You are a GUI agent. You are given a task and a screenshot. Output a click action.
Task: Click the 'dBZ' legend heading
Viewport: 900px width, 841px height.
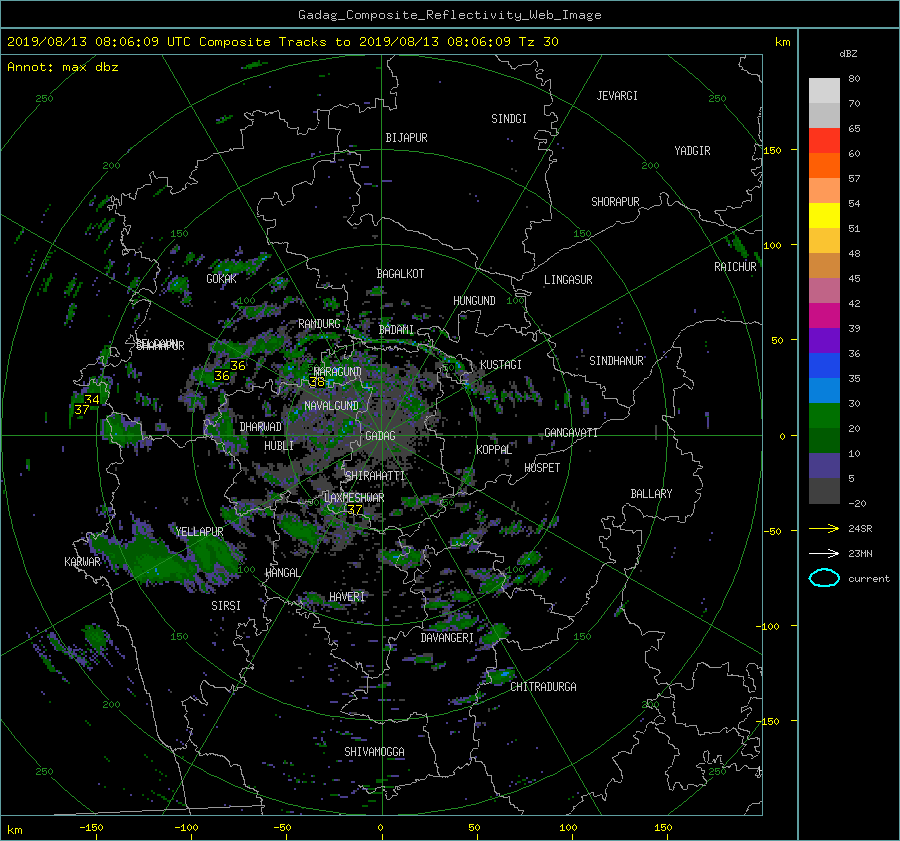click(x=848, y=54)
